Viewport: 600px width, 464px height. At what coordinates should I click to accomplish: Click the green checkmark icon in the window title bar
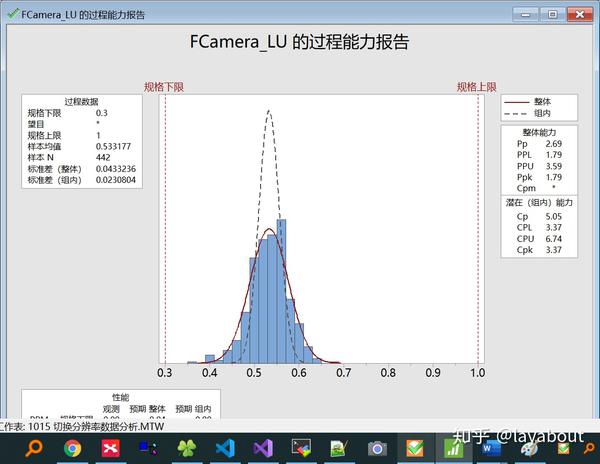pos(13,14)
